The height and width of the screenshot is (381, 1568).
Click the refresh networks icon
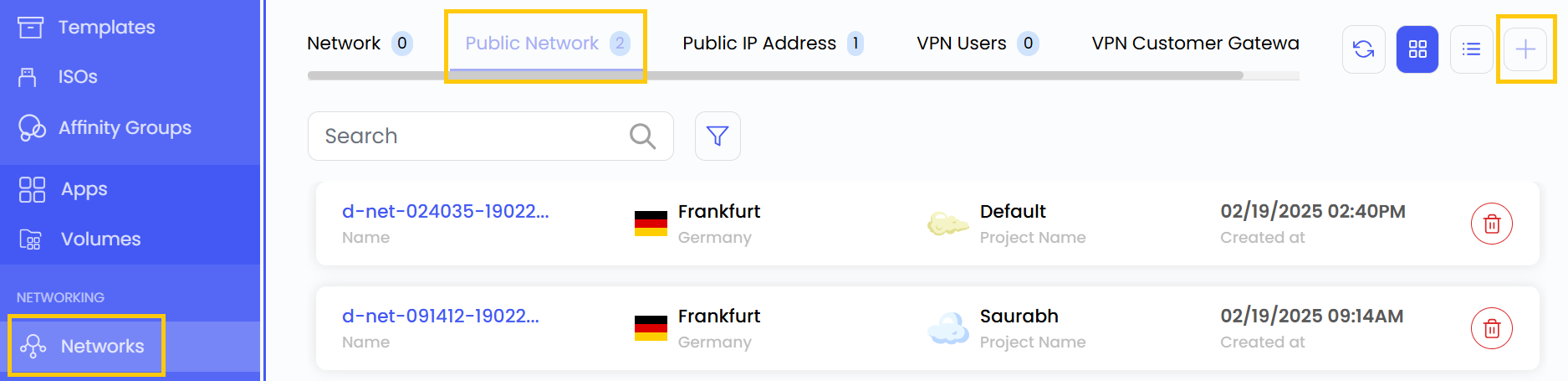(x=1363, y=49)
